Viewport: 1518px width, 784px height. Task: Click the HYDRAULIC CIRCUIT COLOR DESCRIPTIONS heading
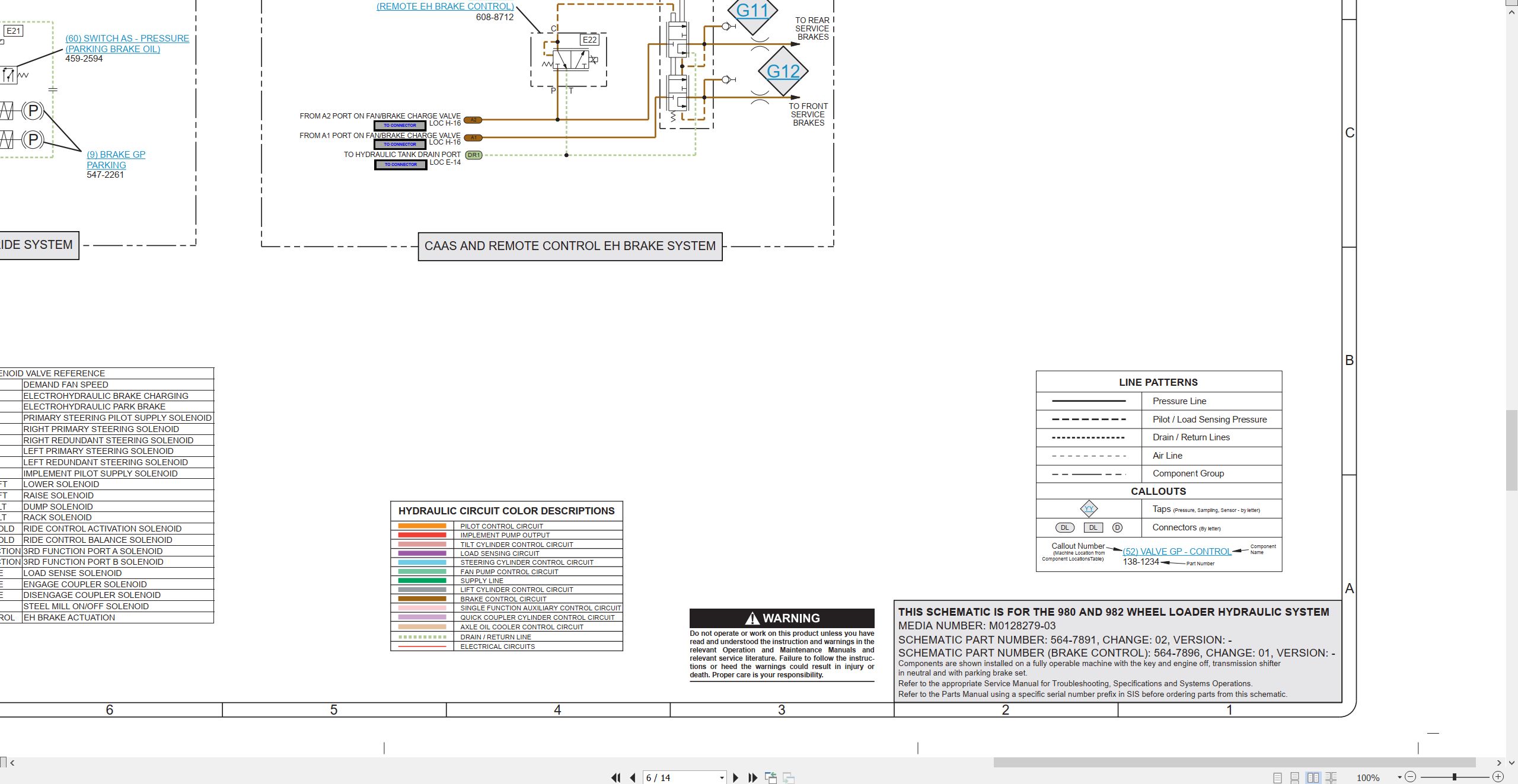point(506,511)
